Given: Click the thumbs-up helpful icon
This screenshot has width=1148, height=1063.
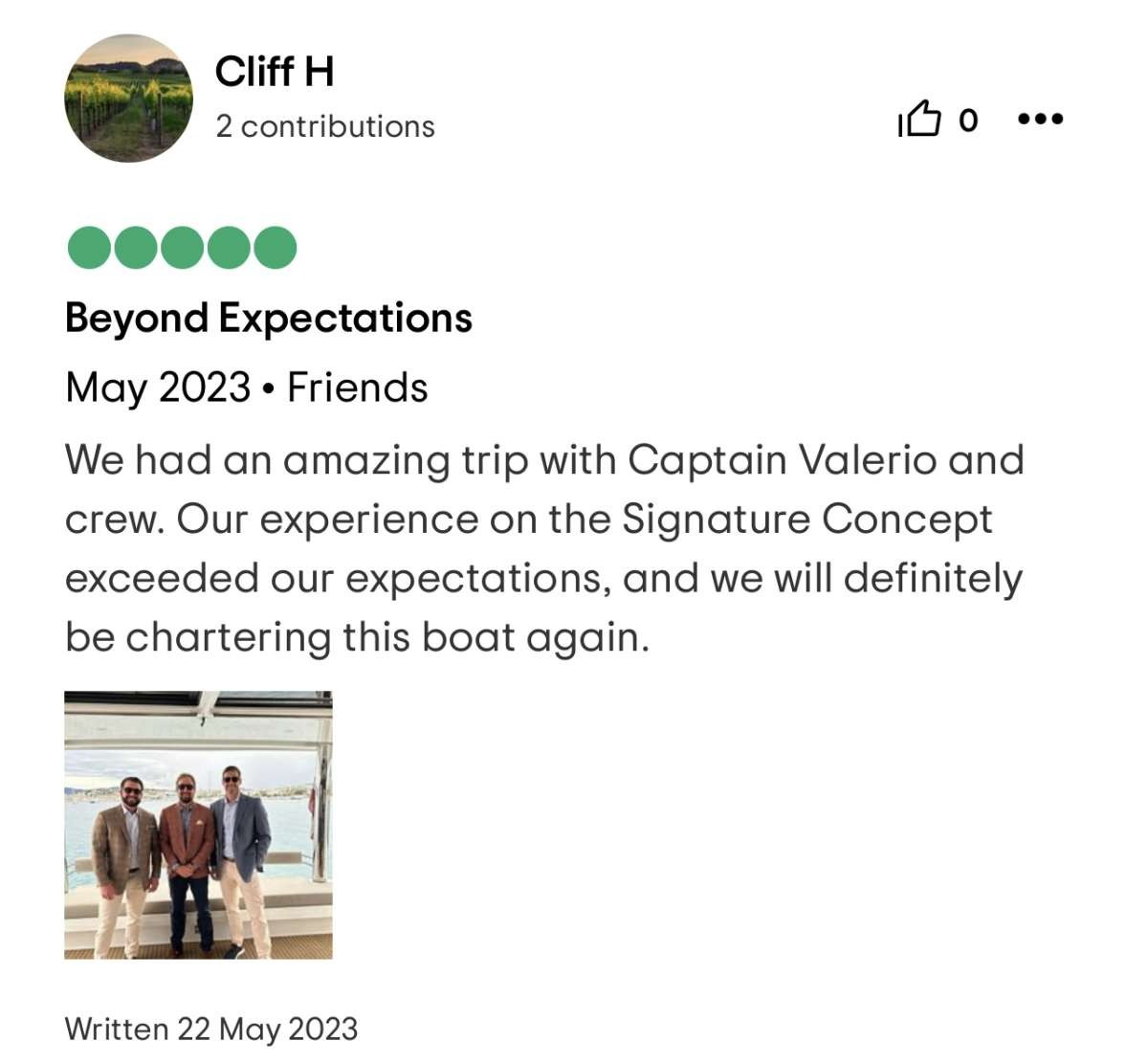Looking at the screenshot, I should point(919,120).
